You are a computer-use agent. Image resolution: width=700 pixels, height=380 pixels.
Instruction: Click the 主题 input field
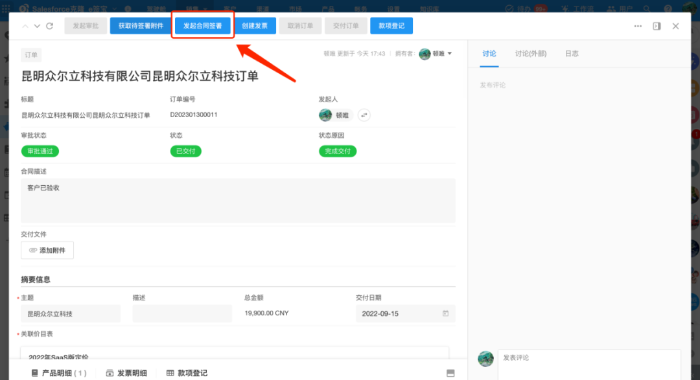71,313
